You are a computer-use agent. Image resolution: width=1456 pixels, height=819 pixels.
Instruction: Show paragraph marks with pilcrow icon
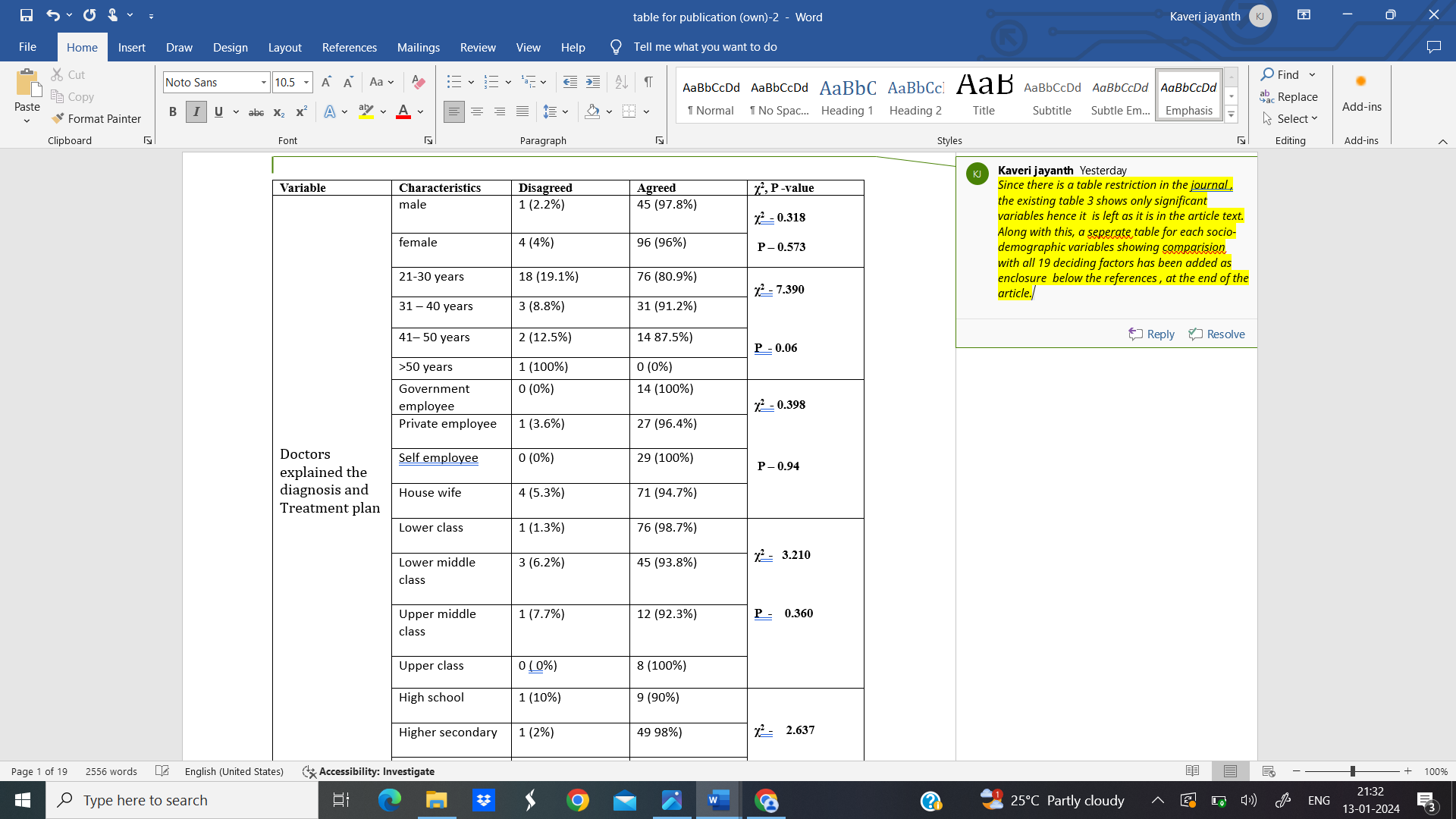click(x=648, y=82)
